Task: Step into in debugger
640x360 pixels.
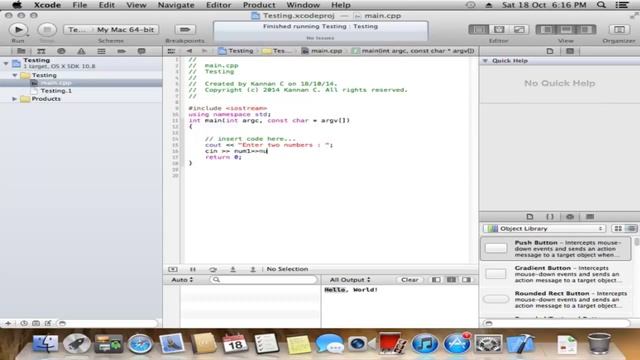Action: pos(233,269)
